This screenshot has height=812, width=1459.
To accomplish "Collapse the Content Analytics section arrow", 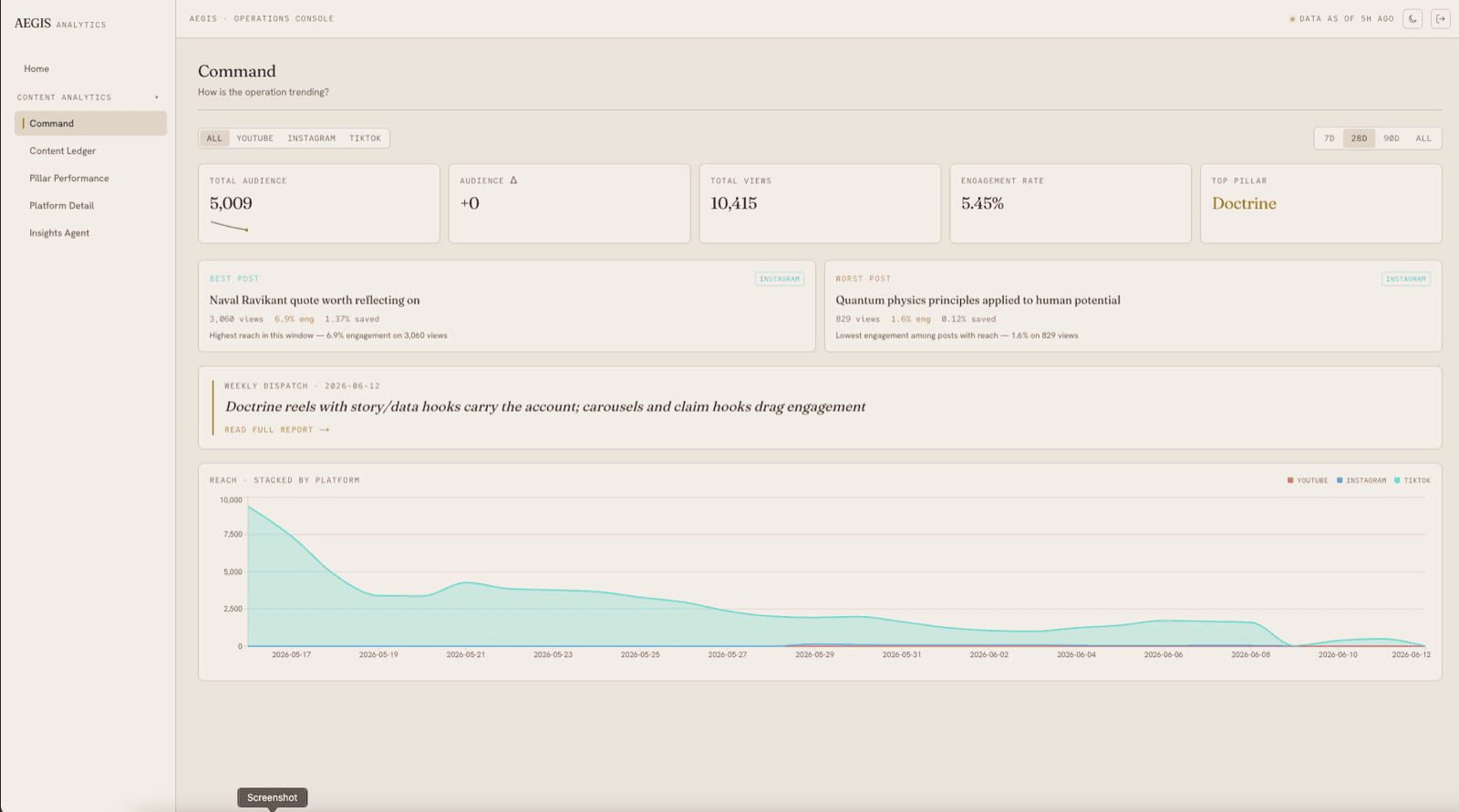I will 157,98.
